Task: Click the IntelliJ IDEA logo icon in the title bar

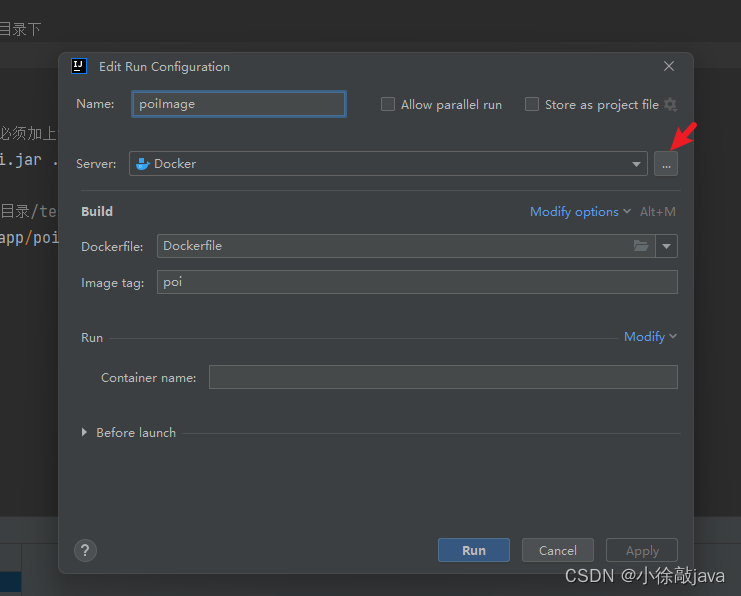Action: [79, 66]
